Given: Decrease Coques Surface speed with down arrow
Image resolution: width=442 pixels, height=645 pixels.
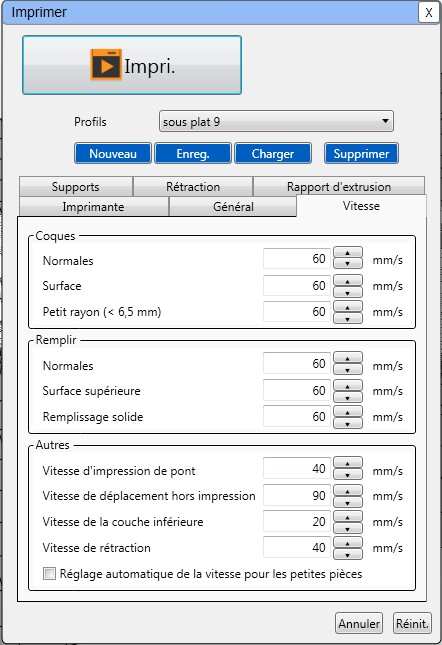Looking at the screenshot, I should coord(348,292).
